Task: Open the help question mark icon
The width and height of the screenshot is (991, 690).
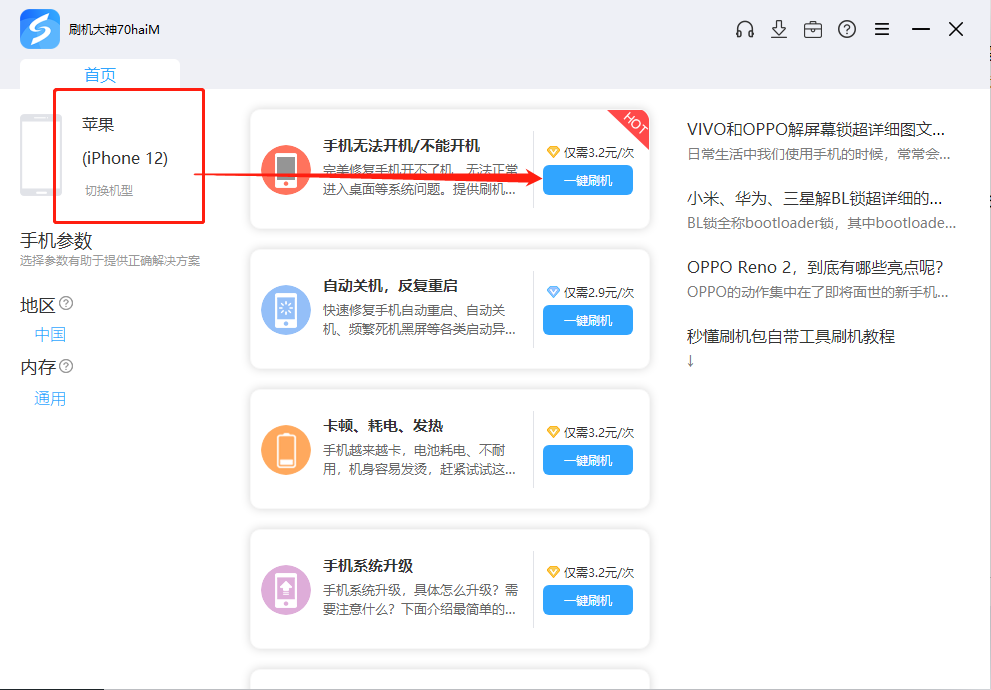Action: coord(847,29)
